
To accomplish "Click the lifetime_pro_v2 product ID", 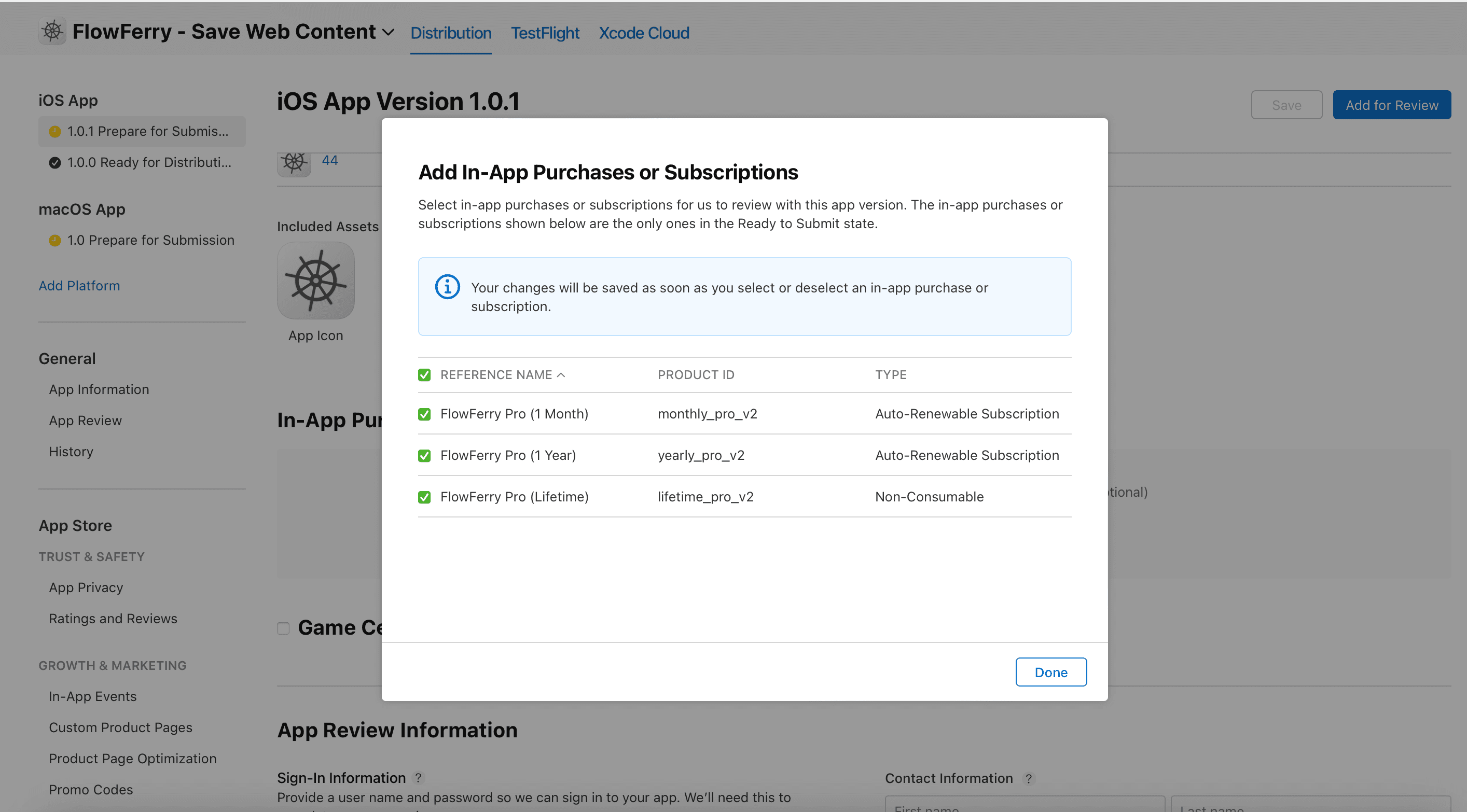I will tap(705, 497).
